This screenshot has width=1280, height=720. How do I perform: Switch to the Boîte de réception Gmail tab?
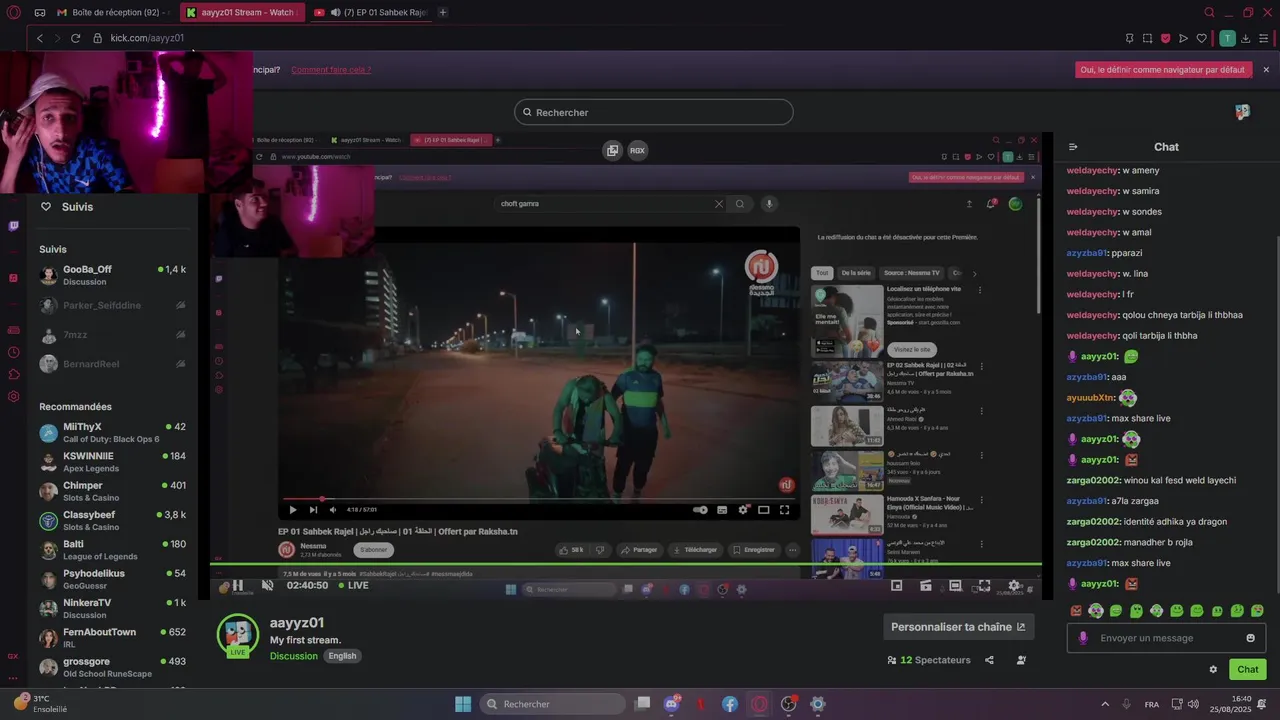pos(113,12)
